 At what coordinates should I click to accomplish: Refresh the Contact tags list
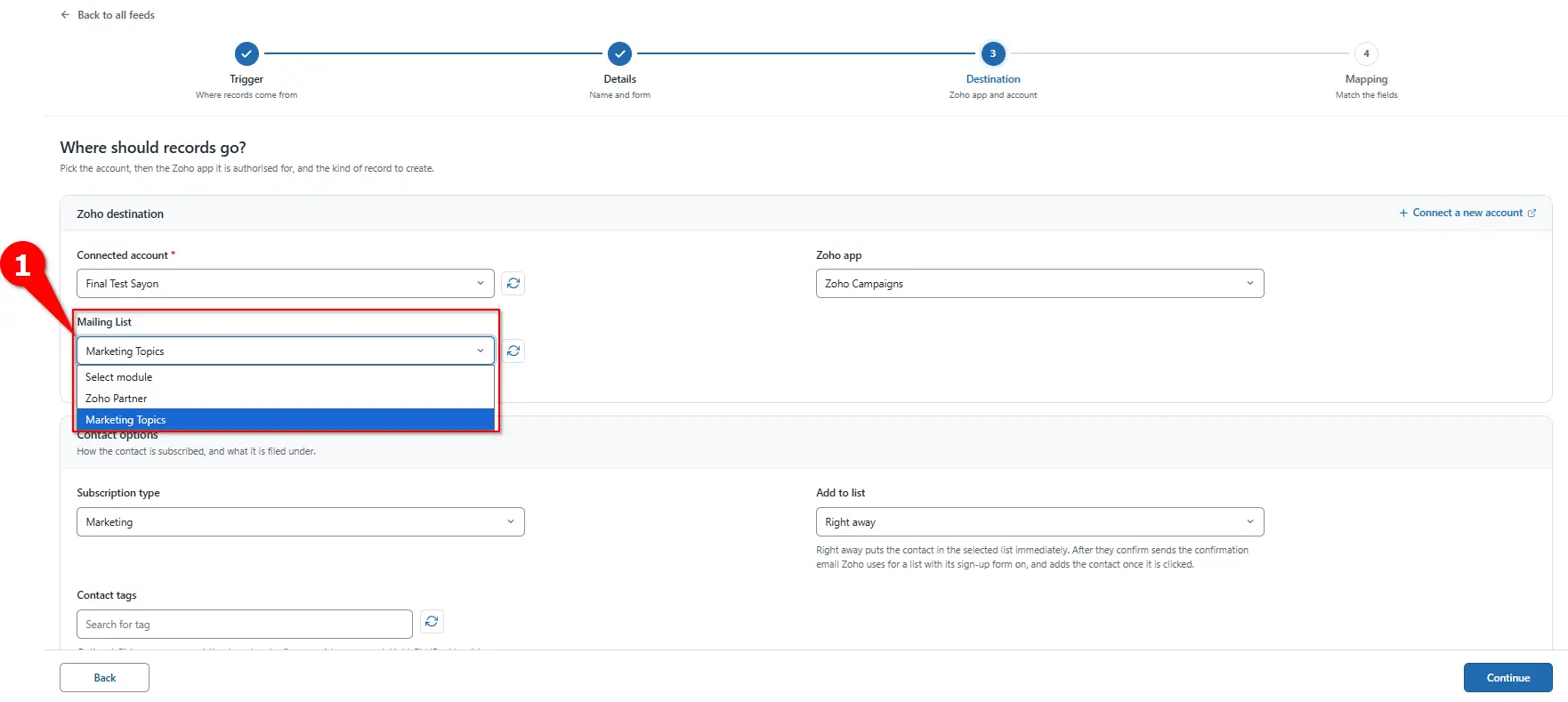[432, 622]
